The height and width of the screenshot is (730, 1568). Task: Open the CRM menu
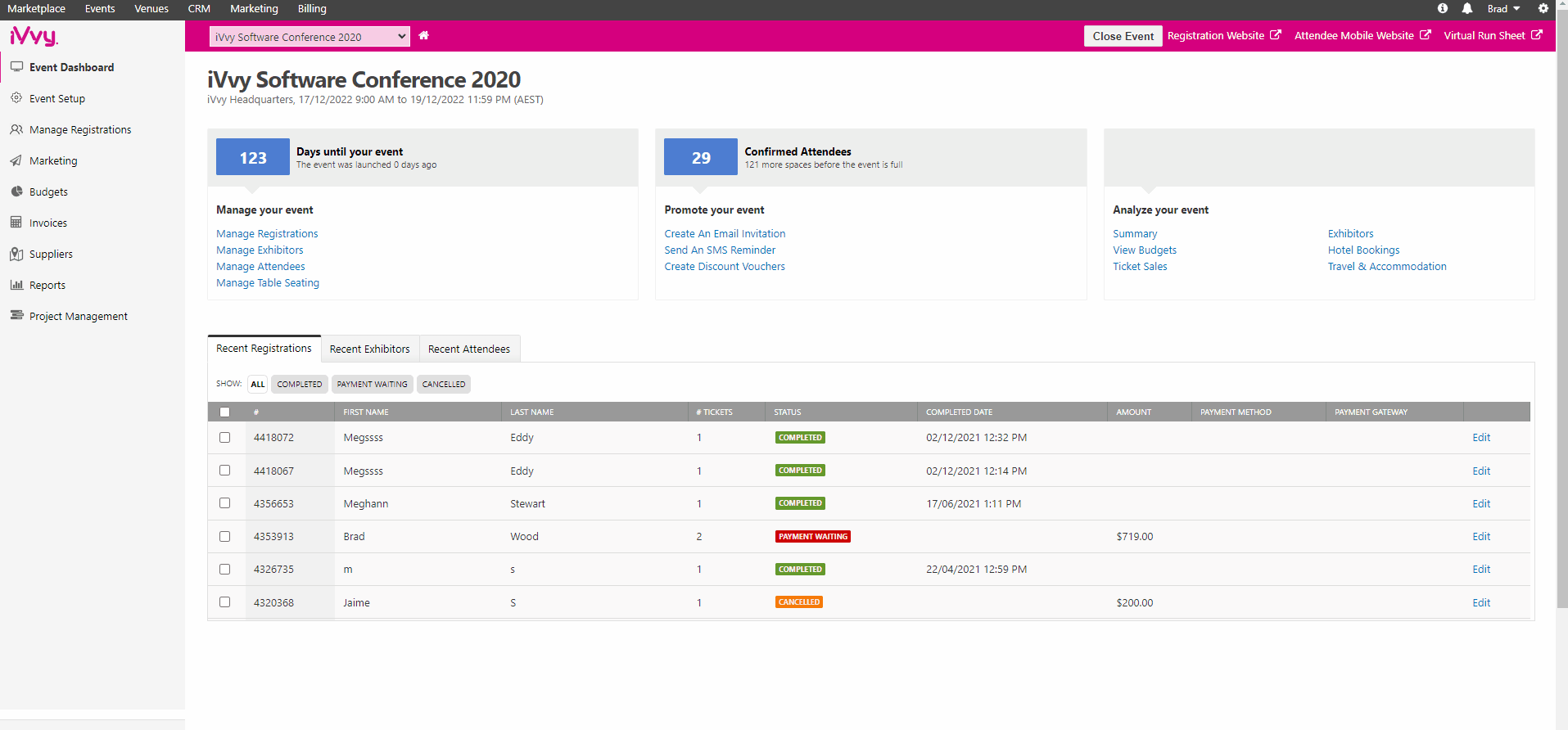point(199,8)
